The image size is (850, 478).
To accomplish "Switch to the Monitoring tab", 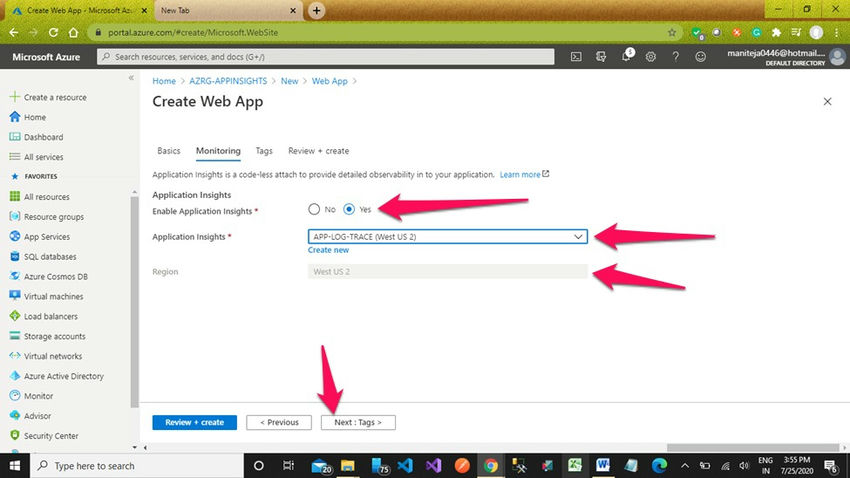I will (218, 151).
